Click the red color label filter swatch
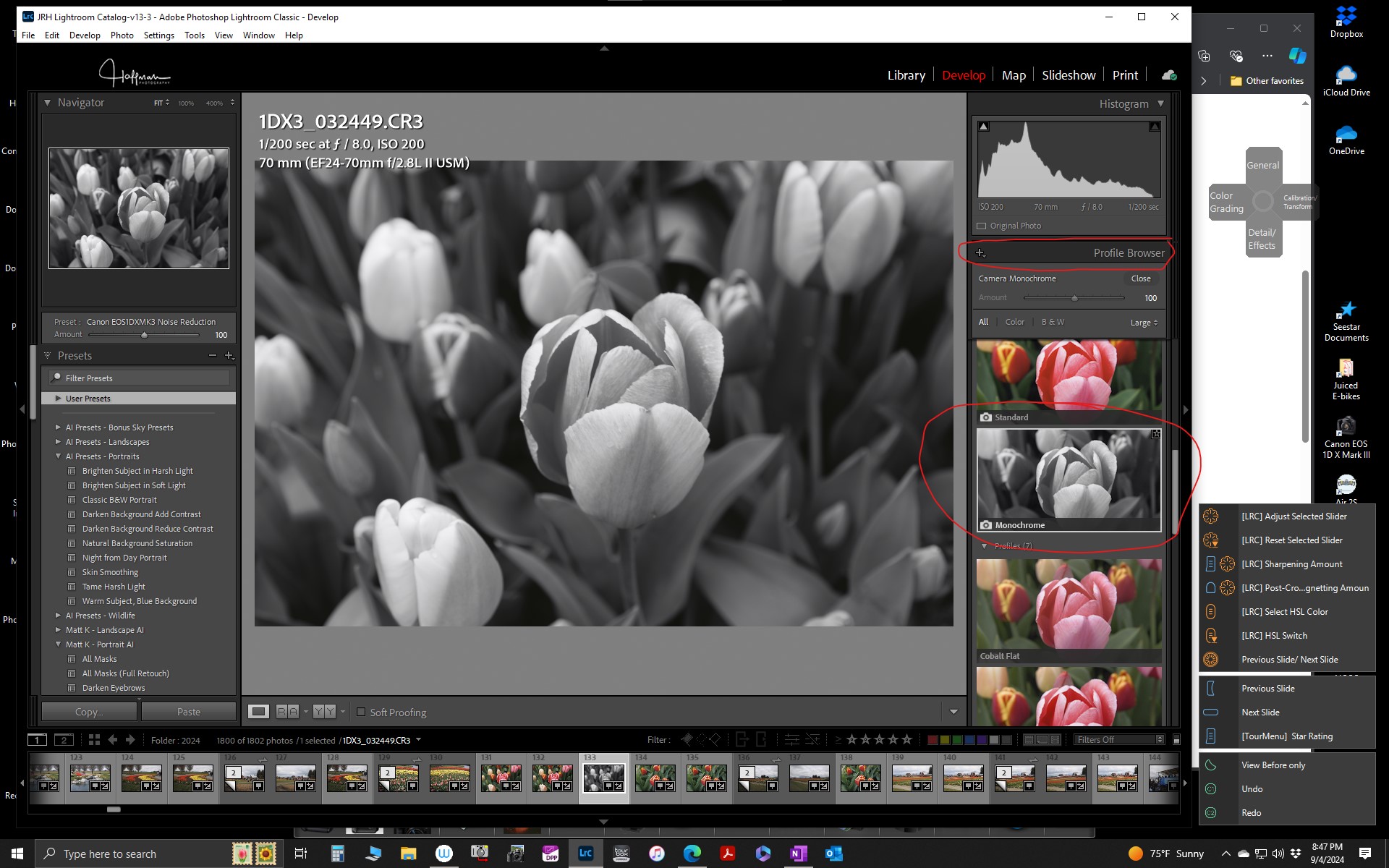This screenshot has width=1389, height=868. pyautogui.click(x=932, y=739)
